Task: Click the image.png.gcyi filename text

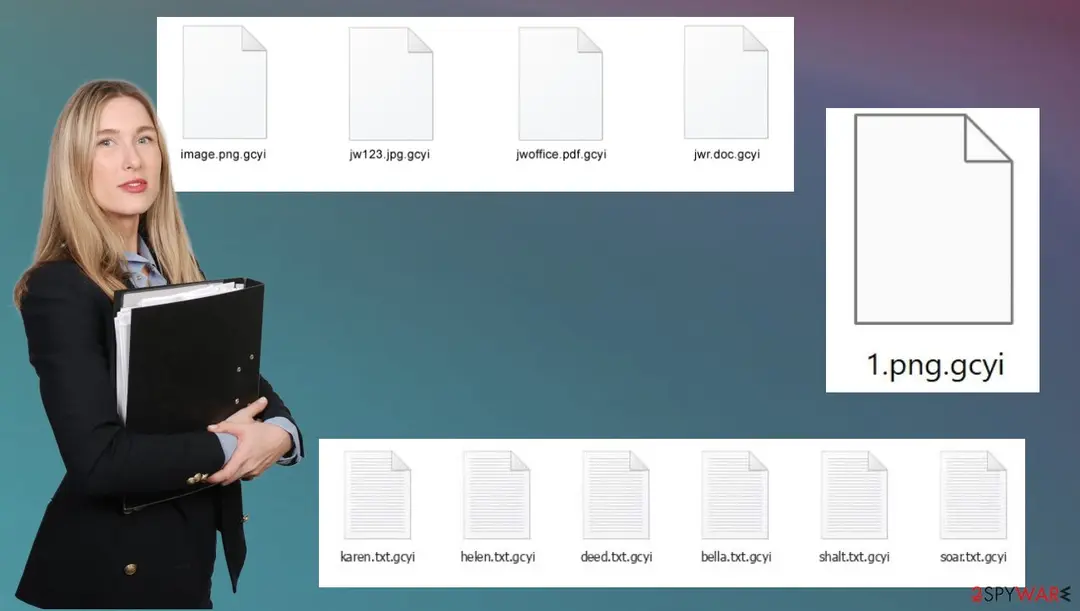Action: click(223, 154)
